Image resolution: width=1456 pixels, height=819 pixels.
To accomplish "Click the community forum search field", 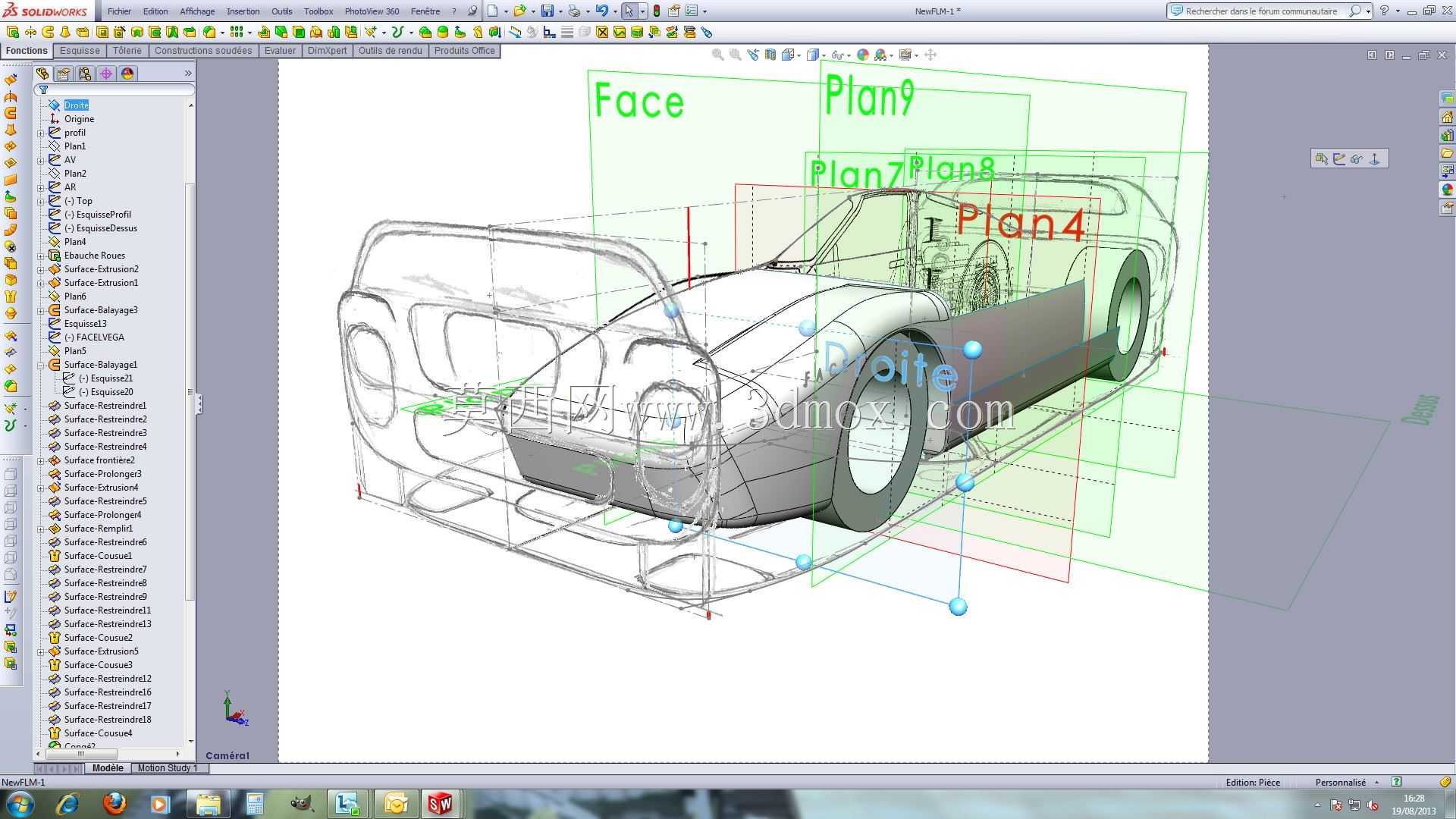I will coord(1262,11).
